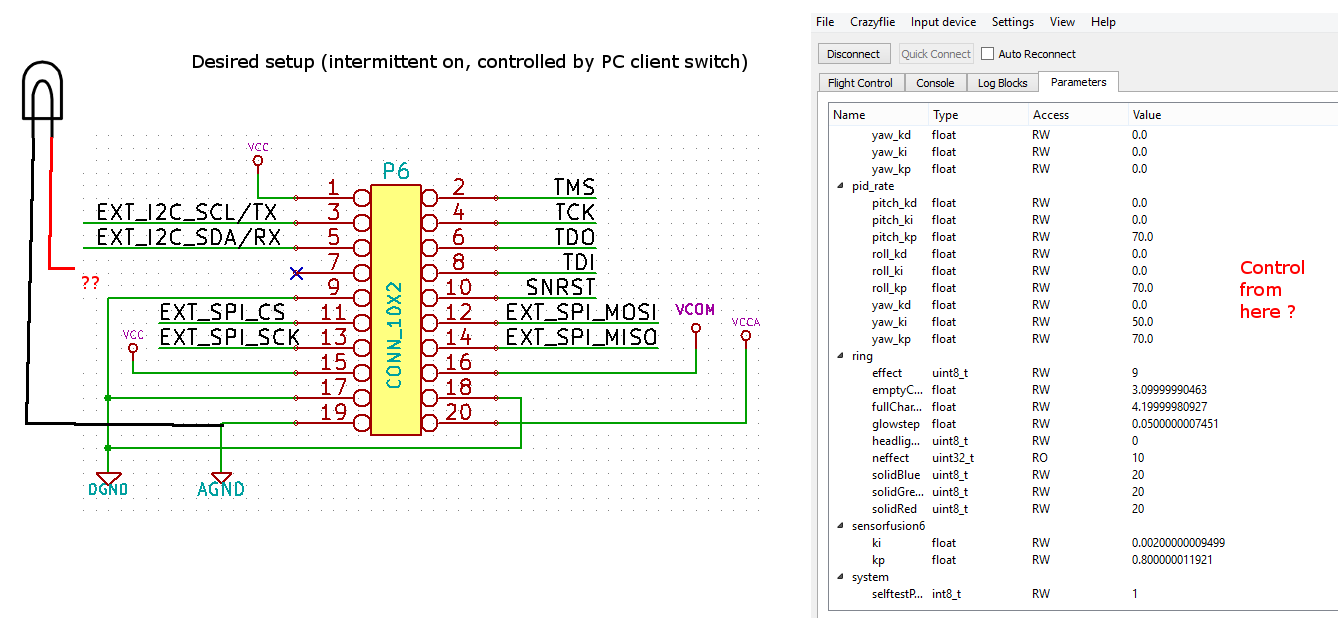
Task: Click the Disconnect button
Action: (854, 54)
